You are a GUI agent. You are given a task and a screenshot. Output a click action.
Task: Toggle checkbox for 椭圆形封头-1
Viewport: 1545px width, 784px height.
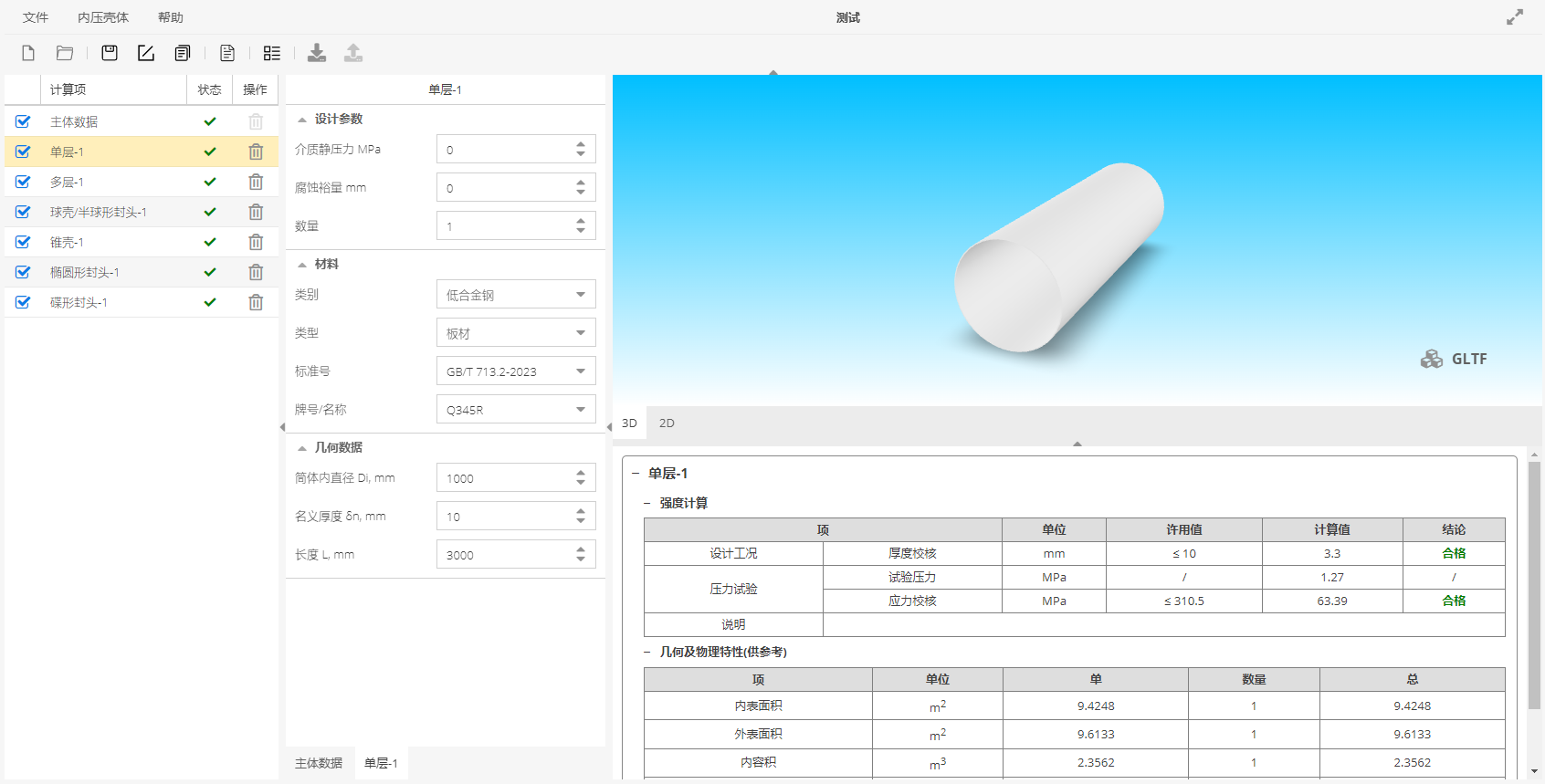coord(23,272)
